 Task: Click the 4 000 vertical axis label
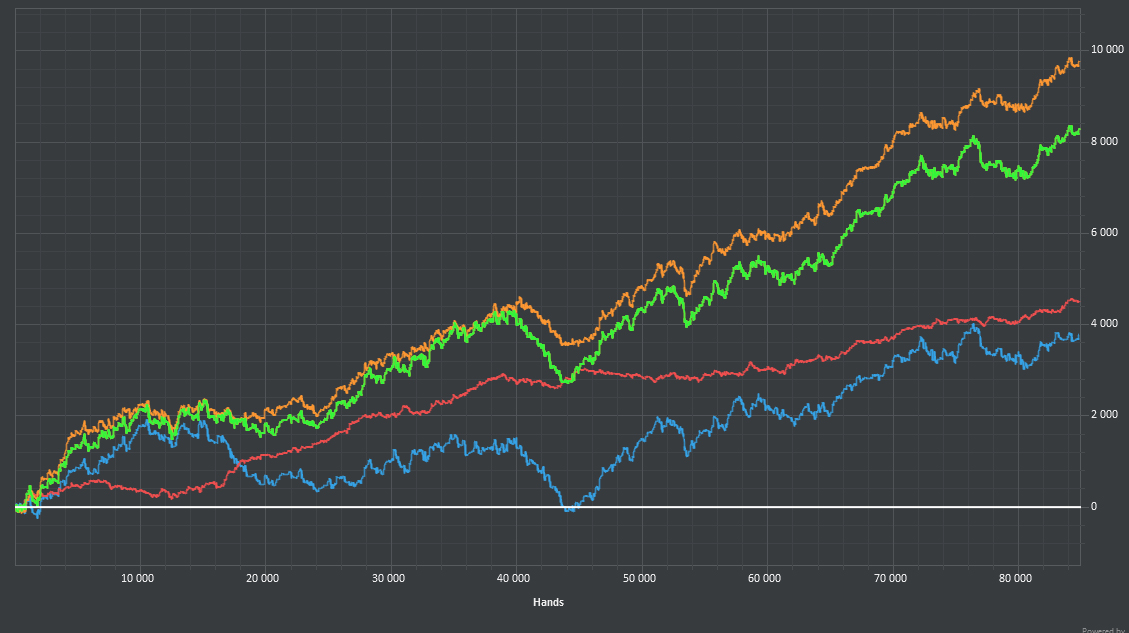[x=1103, y=324]
